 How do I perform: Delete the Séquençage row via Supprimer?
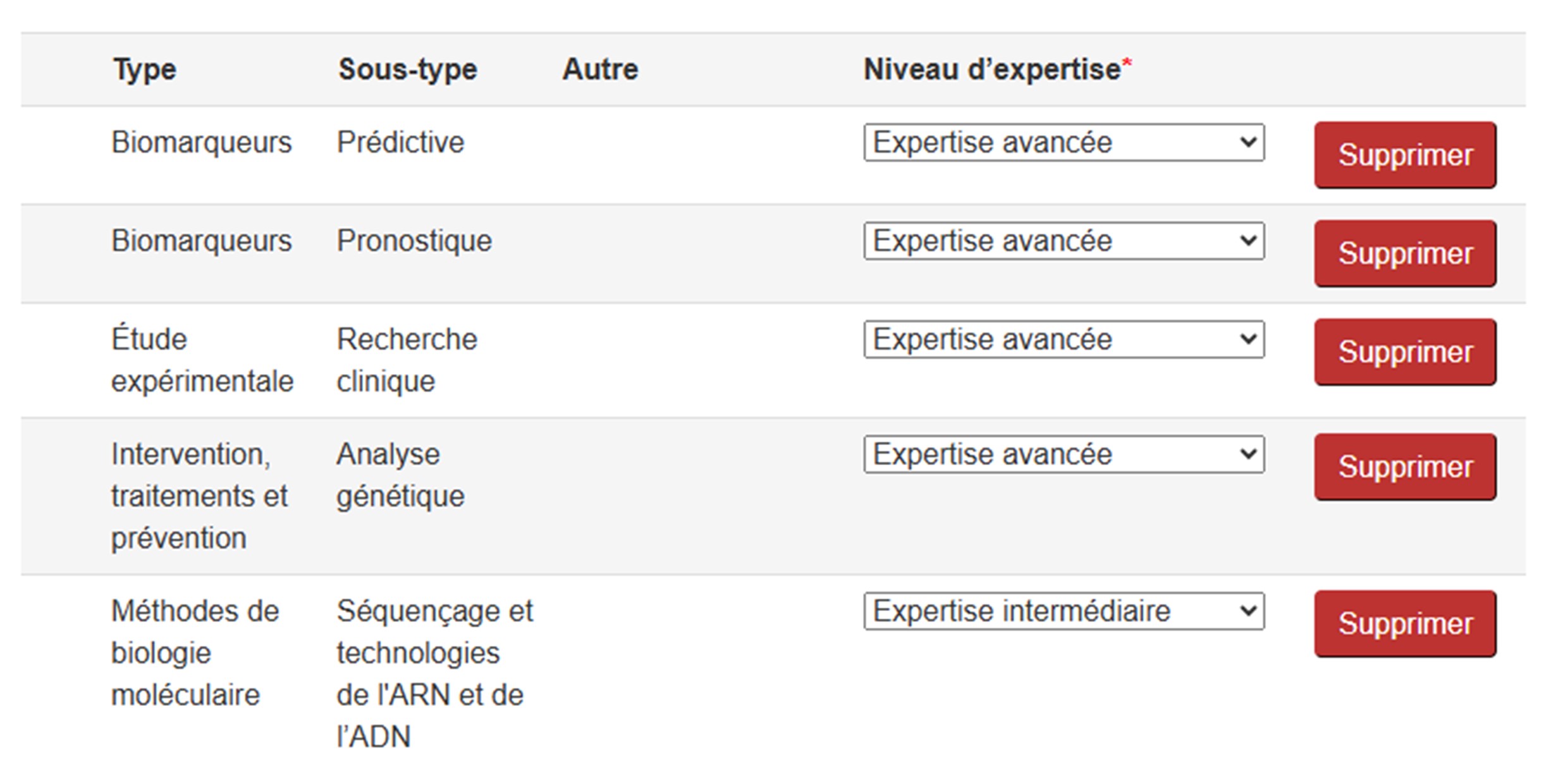click(1405, 624)
